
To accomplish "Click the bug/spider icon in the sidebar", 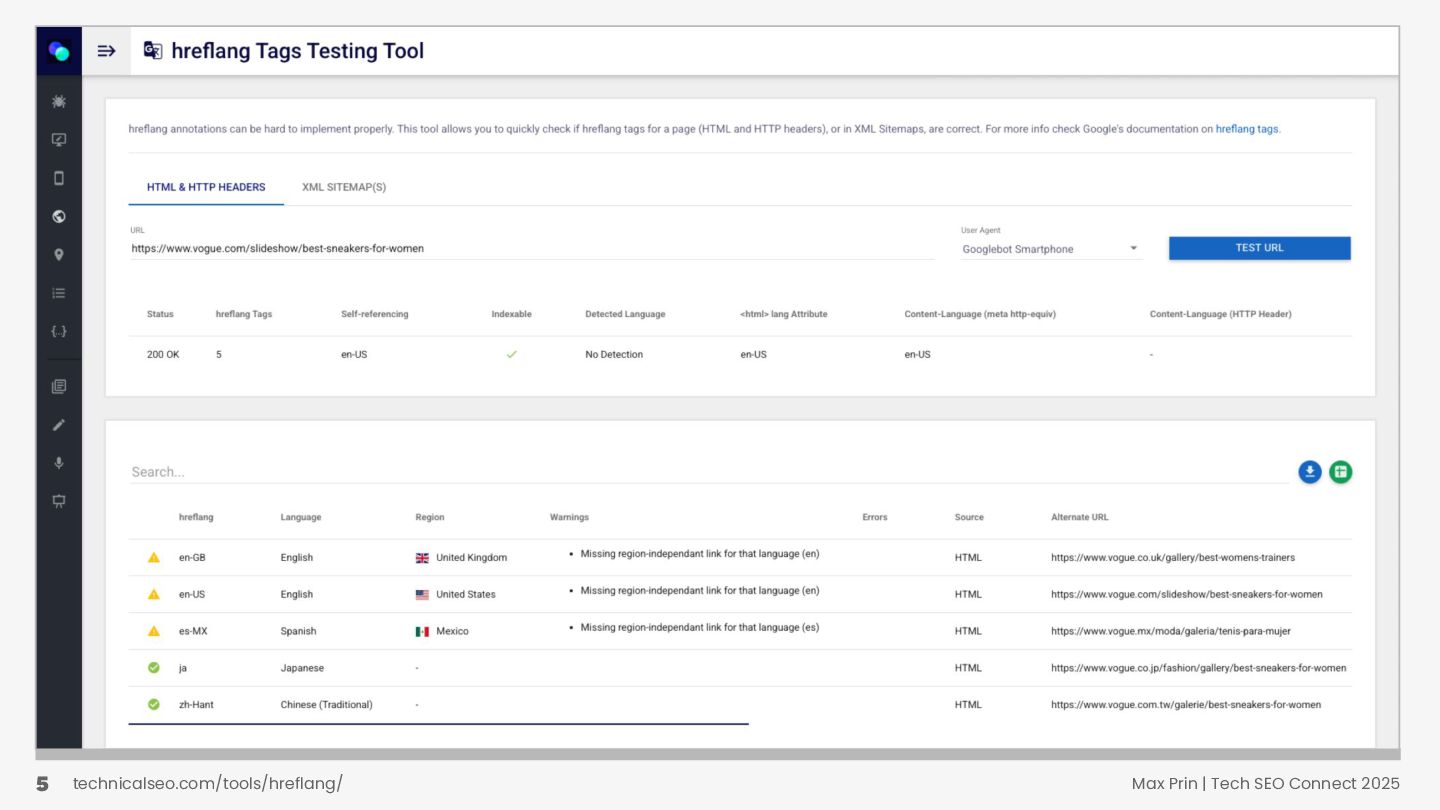I will click(x=59, y=102).
